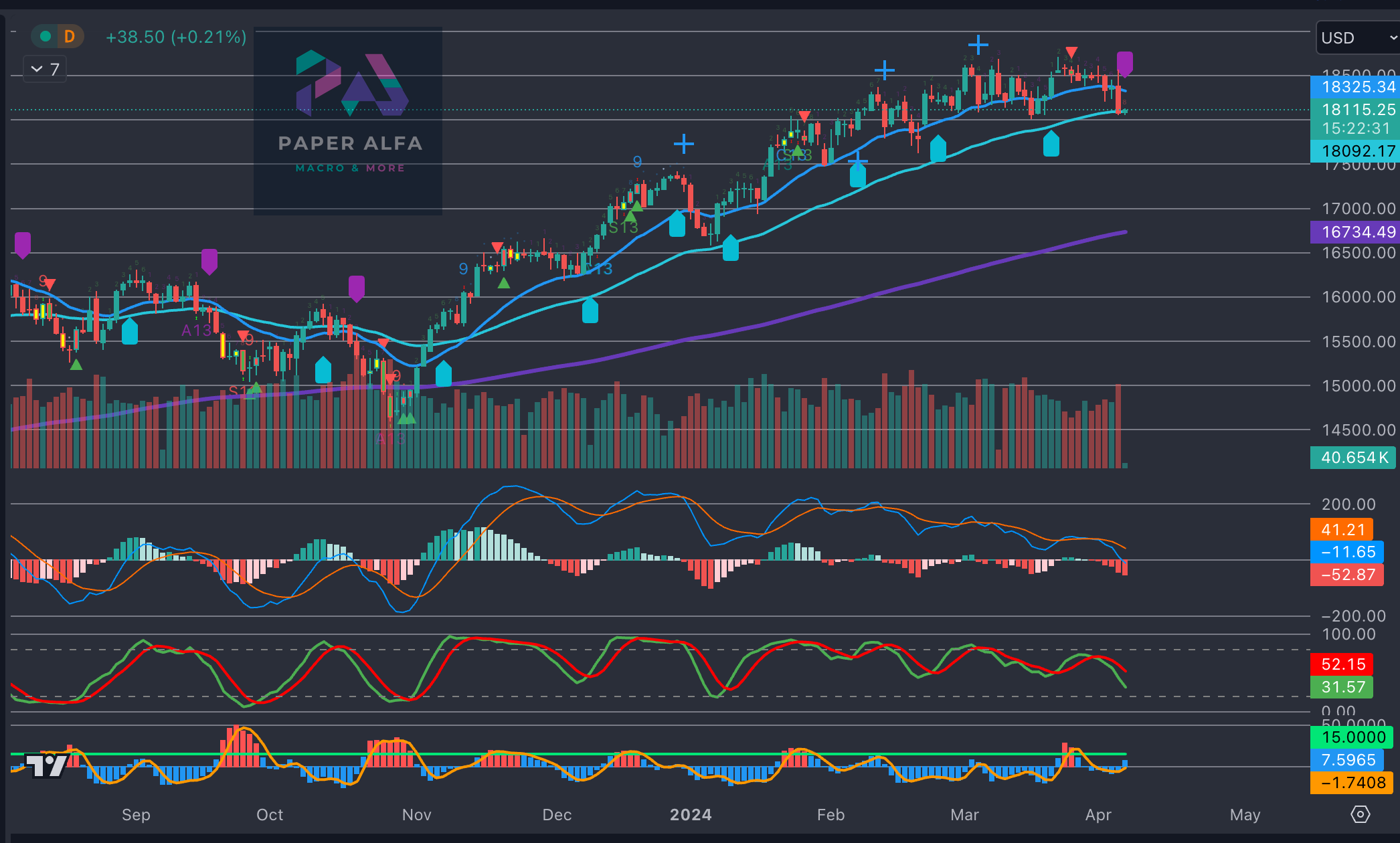The image size is (1400, 843).
Task: Open chart settings gear icon
Action: pos(1360,814)
